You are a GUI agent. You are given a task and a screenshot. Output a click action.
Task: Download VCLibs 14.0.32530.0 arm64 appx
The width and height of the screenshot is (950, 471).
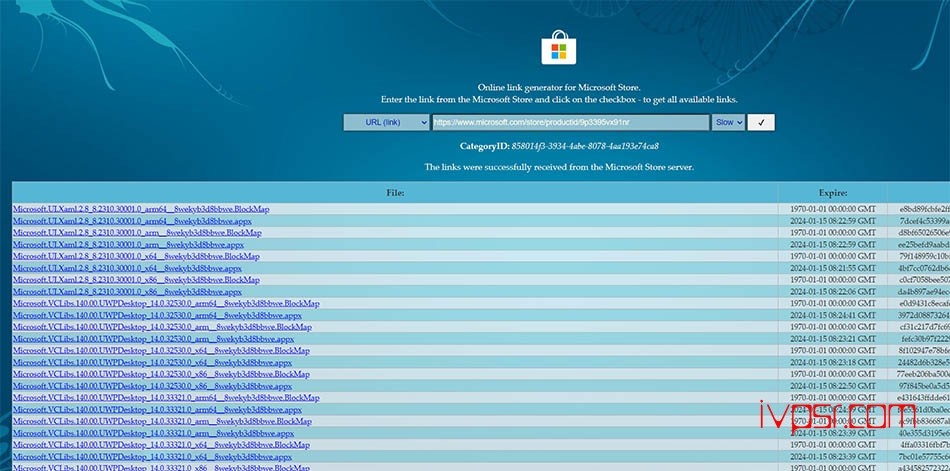click(157, 316)
